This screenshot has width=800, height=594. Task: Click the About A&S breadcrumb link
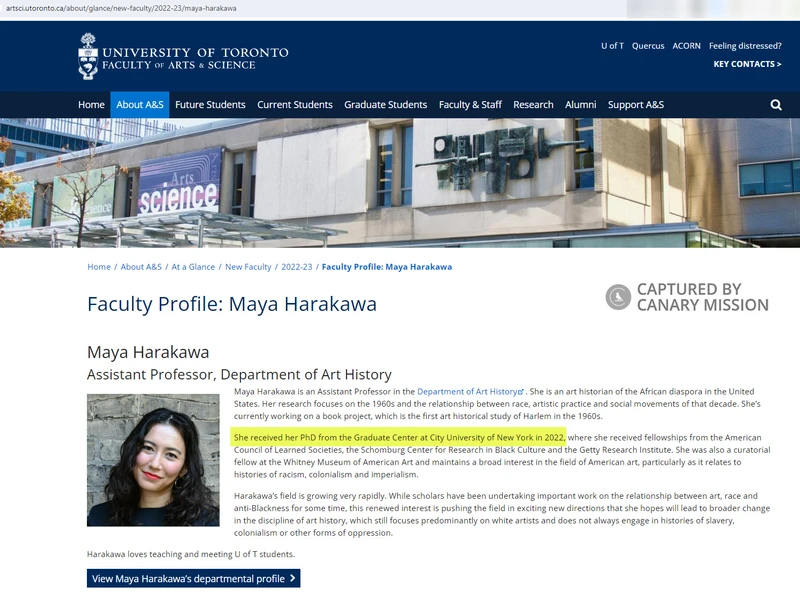tap(141, 267)
